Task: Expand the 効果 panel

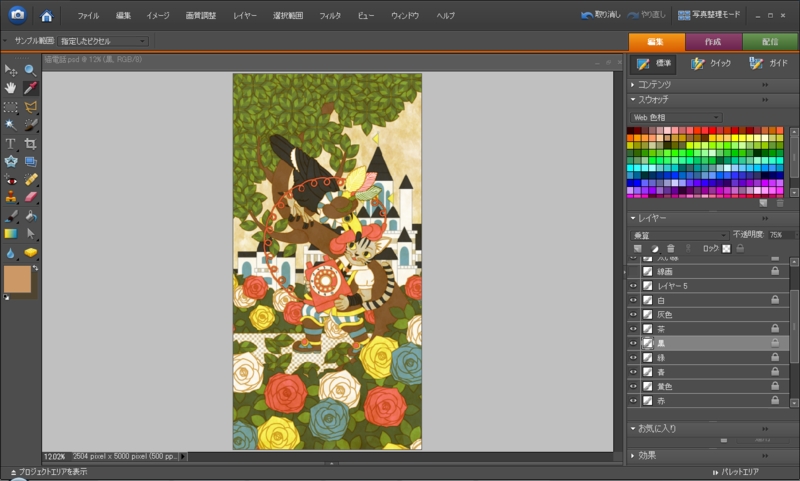Action: [x=633, y=455]
